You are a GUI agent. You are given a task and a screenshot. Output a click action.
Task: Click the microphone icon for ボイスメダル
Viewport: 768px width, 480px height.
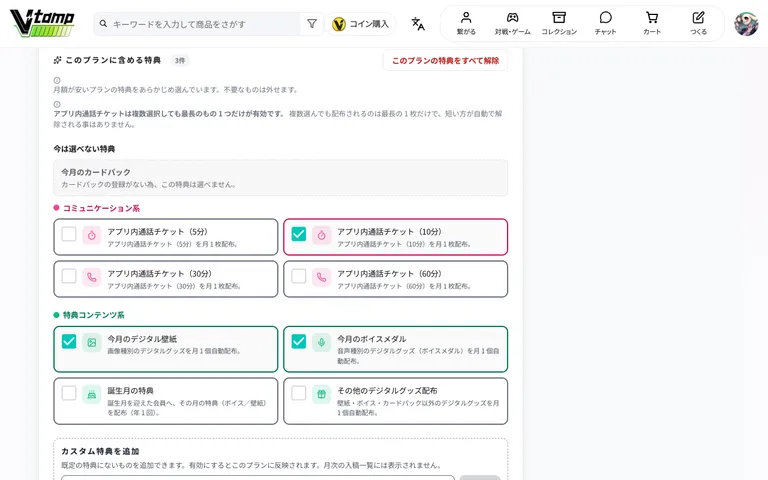(321, 343)
